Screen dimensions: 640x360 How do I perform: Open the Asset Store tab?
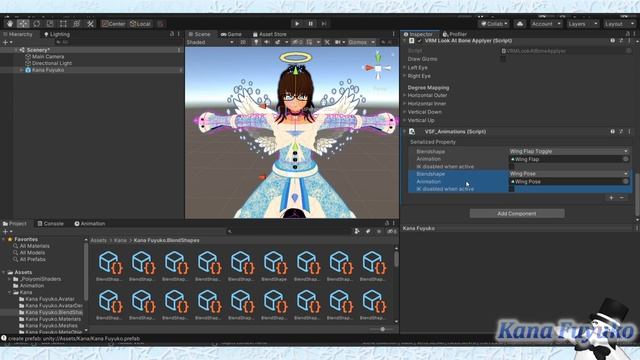[x=269, y=34]
